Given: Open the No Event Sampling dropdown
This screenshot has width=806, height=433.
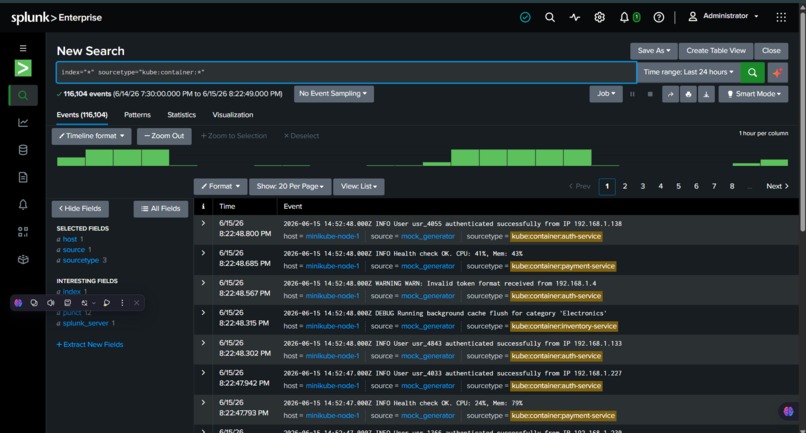Looking at the screenshot, I should [334, 94].
